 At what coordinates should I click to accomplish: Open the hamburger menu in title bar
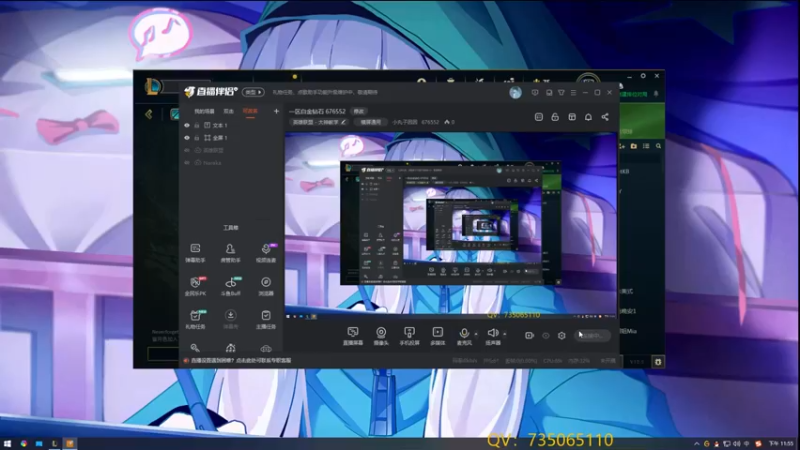(x=573, y=93)
